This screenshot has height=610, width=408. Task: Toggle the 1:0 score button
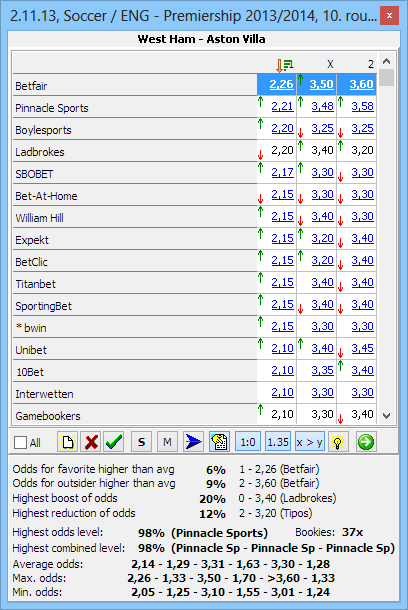click(x=248, y=442)
